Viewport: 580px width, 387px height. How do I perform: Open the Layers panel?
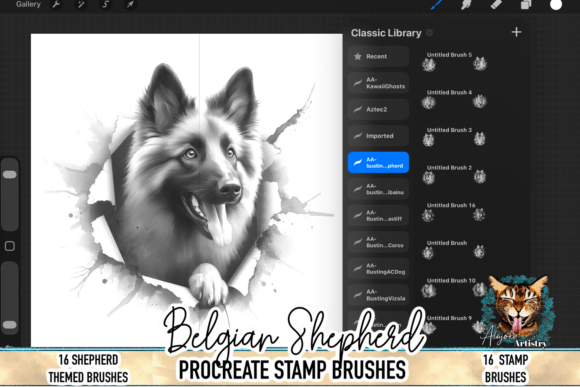click(526, 4)
